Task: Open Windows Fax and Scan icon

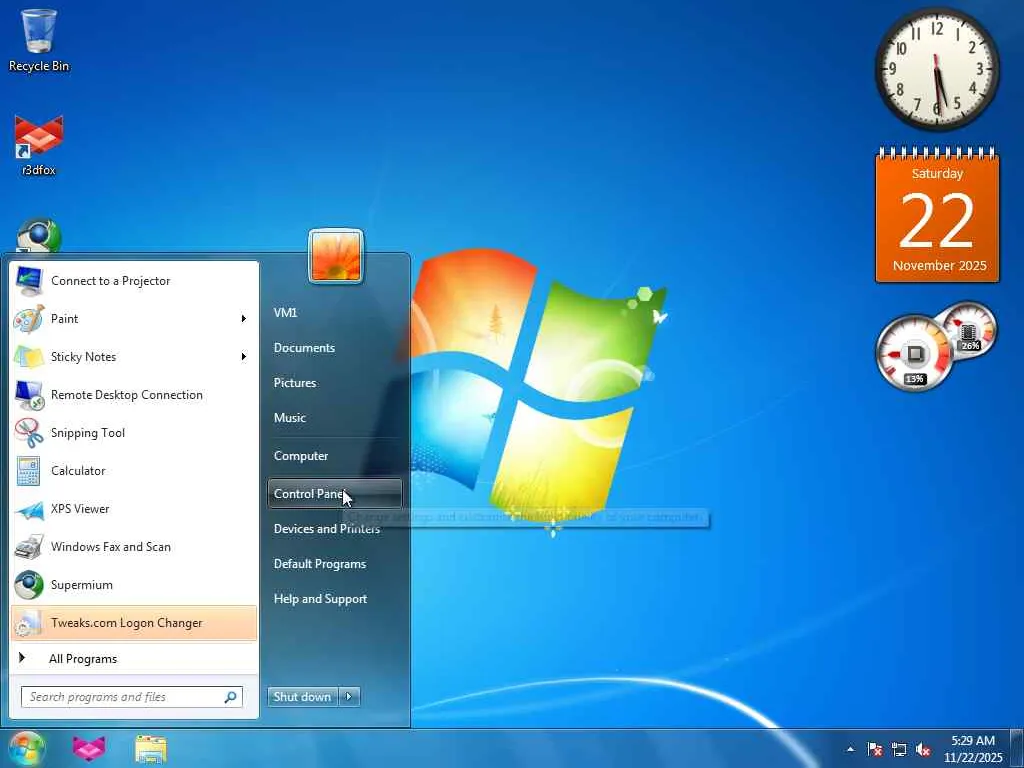Action: tap(29, 547)
